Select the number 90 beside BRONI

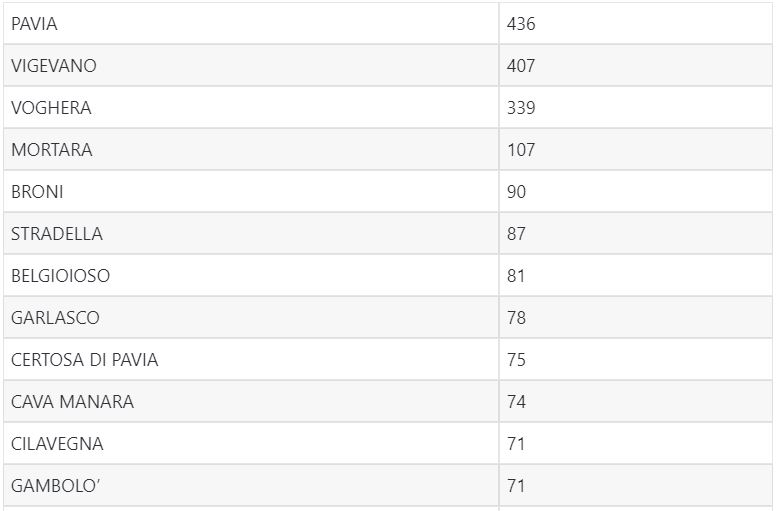pos(516,192)
